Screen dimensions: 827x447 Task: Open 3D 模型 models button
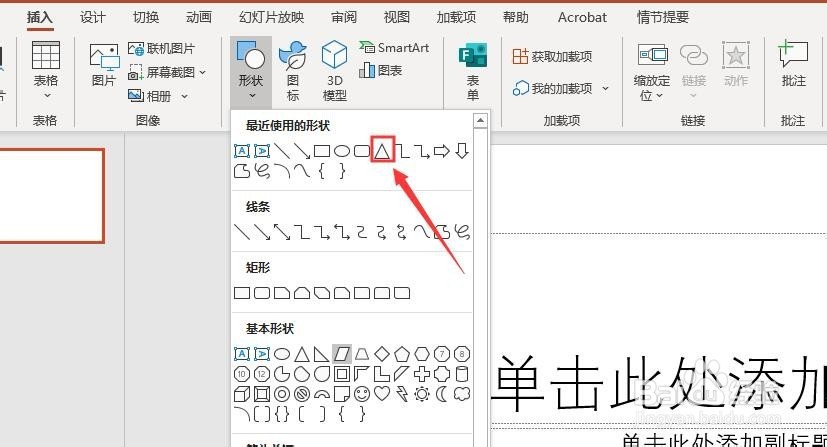334,72
